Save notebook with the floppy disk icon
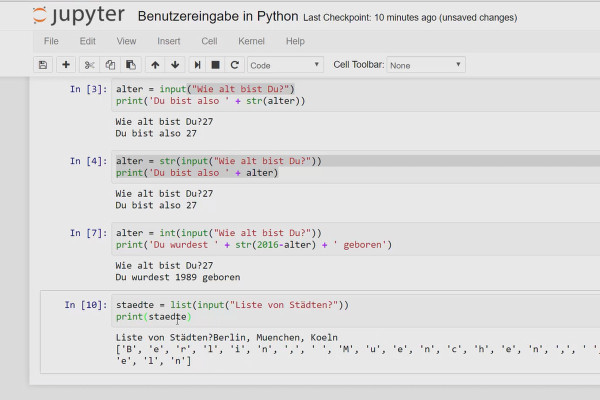The width and height of the screenshot is (600, 400). [x=43, y=65]
